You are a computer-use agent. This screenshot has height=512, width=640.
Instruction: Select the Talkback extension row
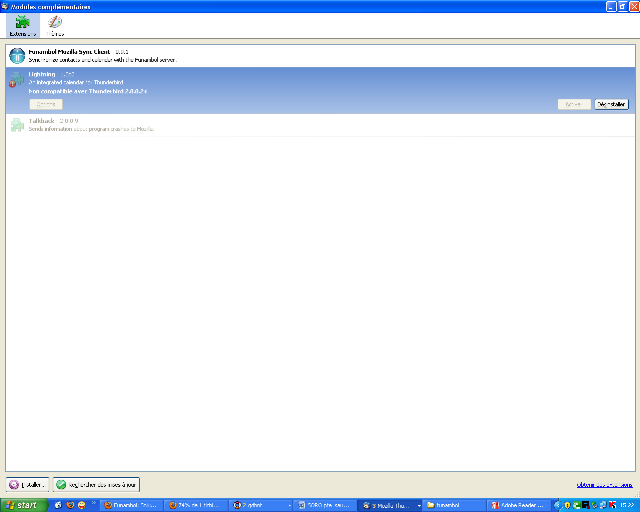(320, 125)
